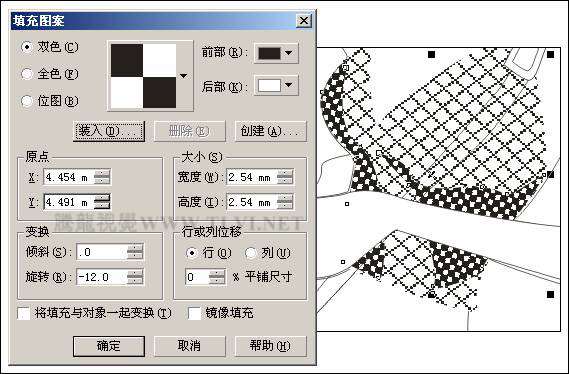569x374 pixels.
Task: Click the 旋转 rotate value field
Action: click(x=102, y=278)
